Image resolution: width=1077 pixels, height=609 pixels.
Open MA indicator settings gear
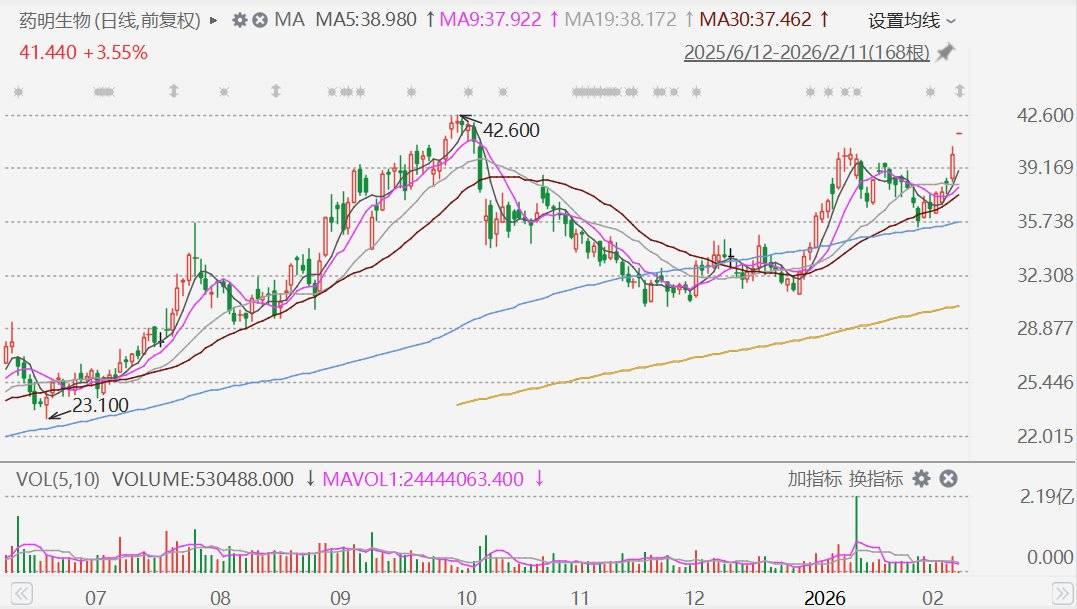click(239, 20)
